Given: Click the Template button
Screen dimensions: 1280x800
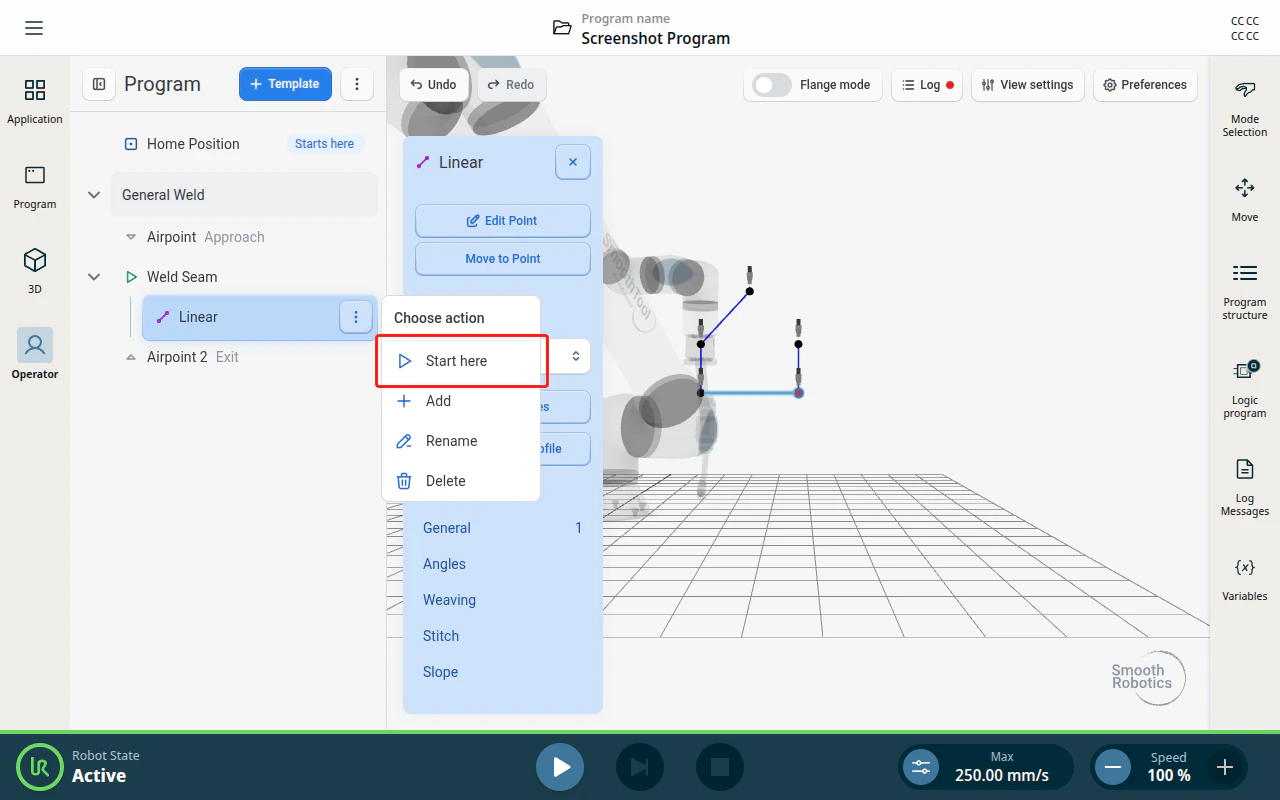Looking at the screenshot, I should (285, 84).
